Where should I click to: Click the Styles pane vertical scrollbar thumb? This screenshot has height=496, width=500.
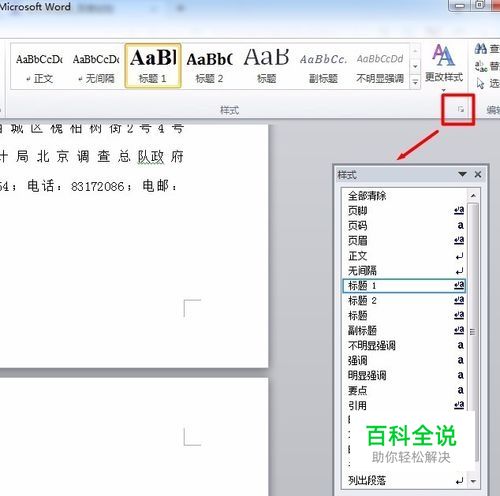click(473, 332)
